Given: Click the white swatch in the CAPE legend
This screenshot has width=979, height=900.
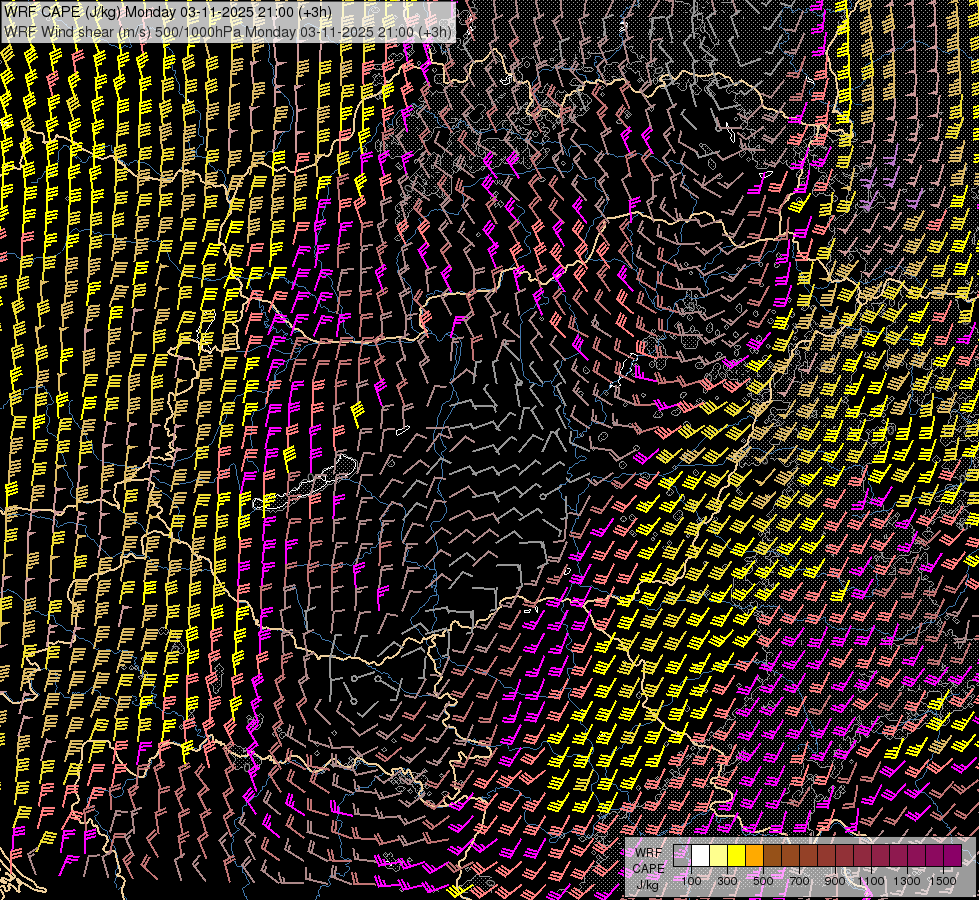Looking at the screenshot, I should click(x=700, y=855).
